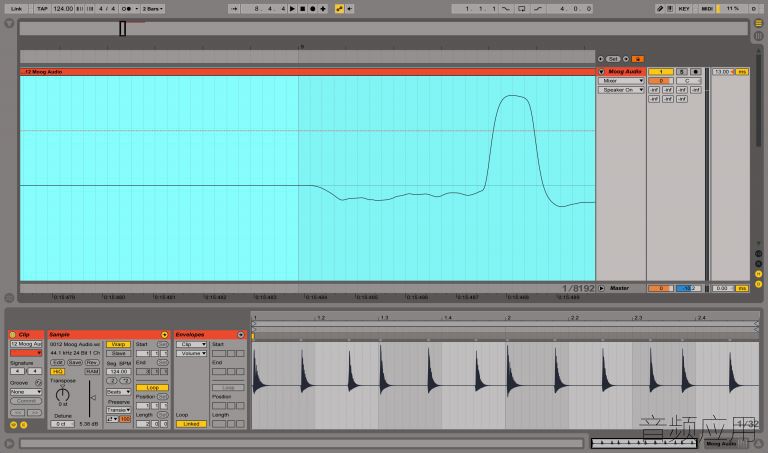Open the Envelopes control chooser showing Volume
This screenshot has width=768, height=453.
coord(192,354)
